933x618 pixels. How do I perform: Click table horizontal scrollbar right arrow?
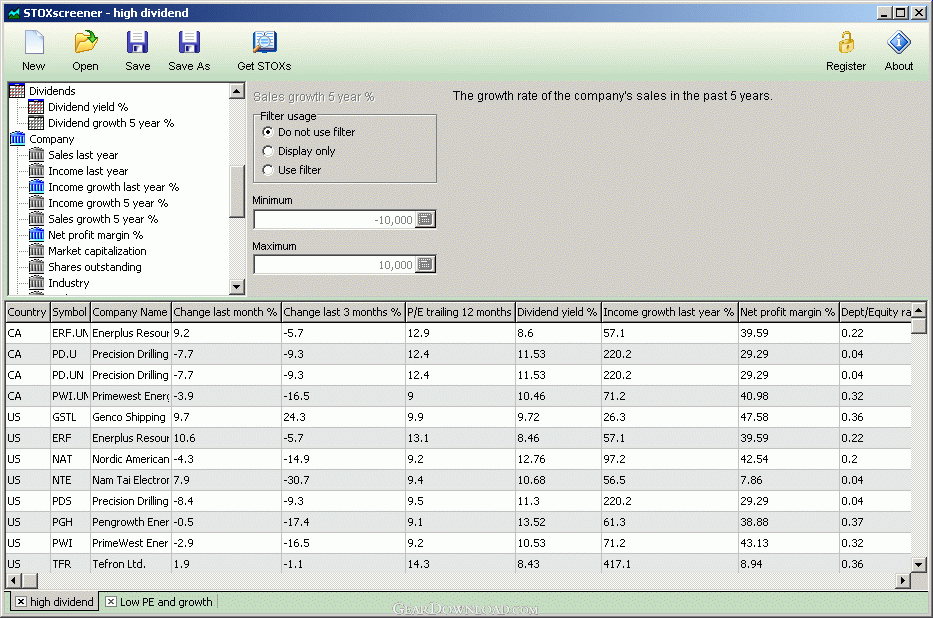(903, 581)
